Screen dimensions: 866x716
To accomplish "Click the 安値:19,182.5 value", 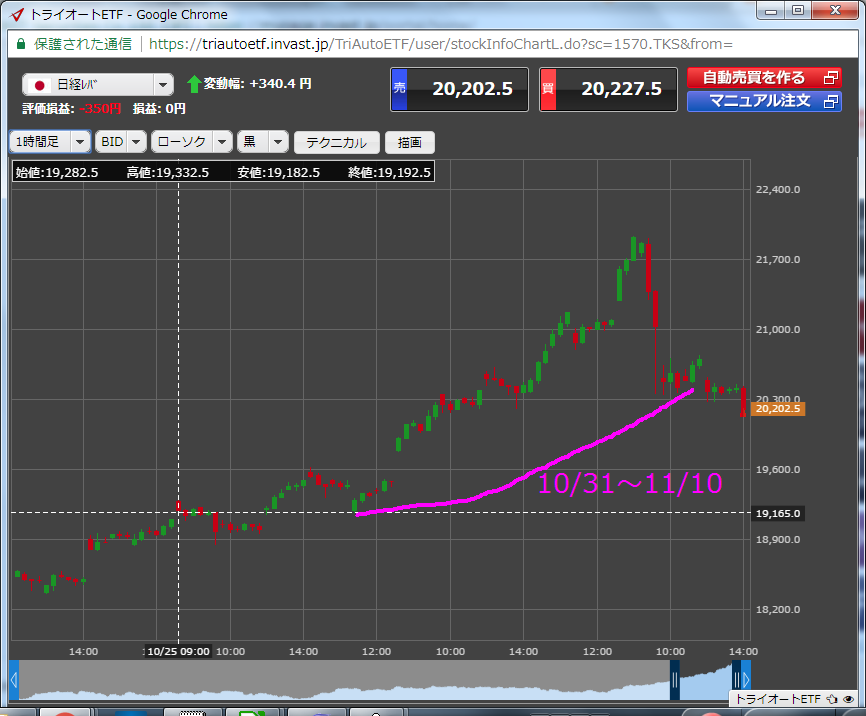I will pyautogui.click(x=279, y=172).
